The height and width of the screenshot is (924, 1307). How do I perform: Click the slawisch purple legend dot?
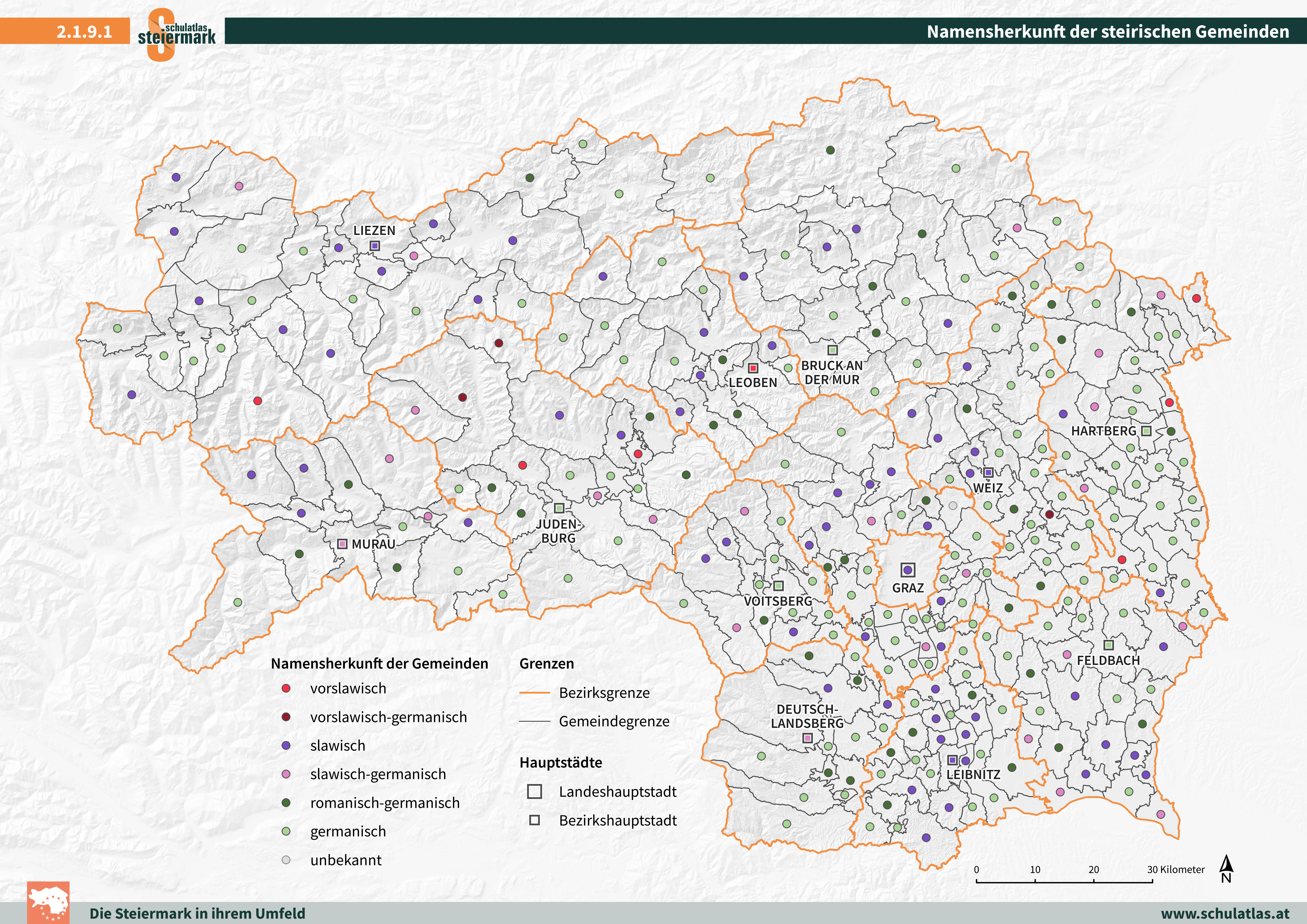coord(286,745)
